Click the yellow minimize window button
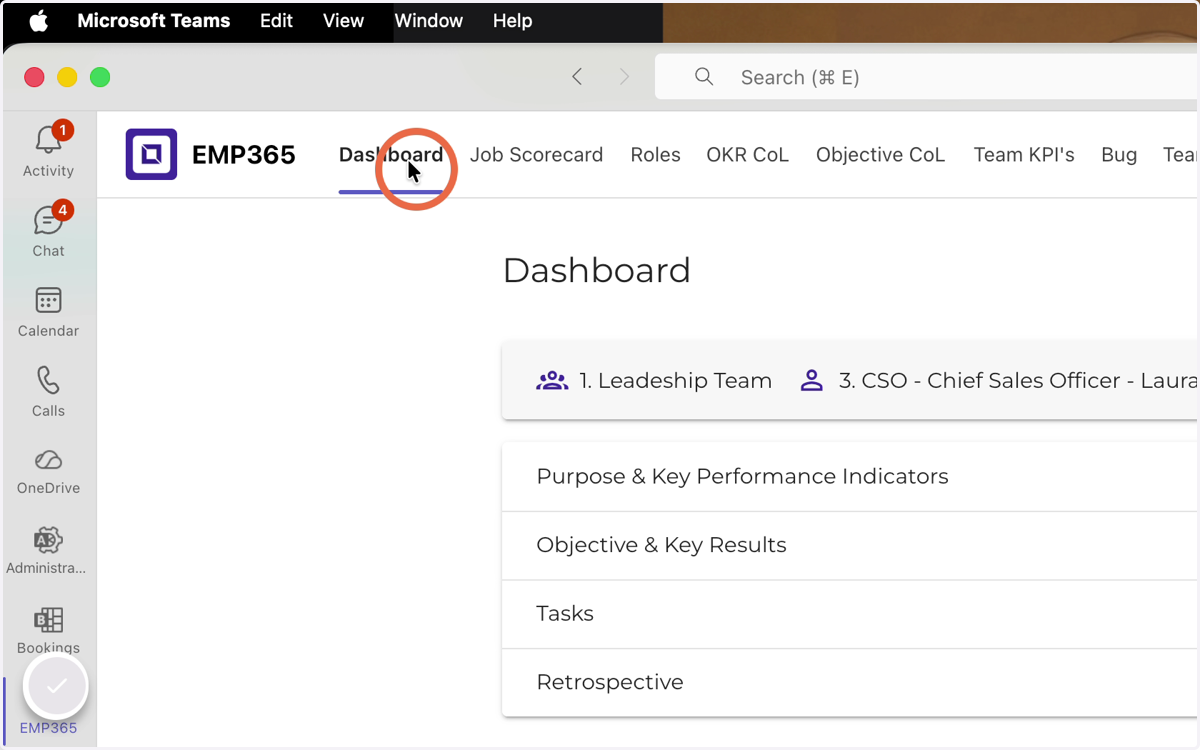The height and width of the screenshot is (750, 1200). (x=67, y=77)
